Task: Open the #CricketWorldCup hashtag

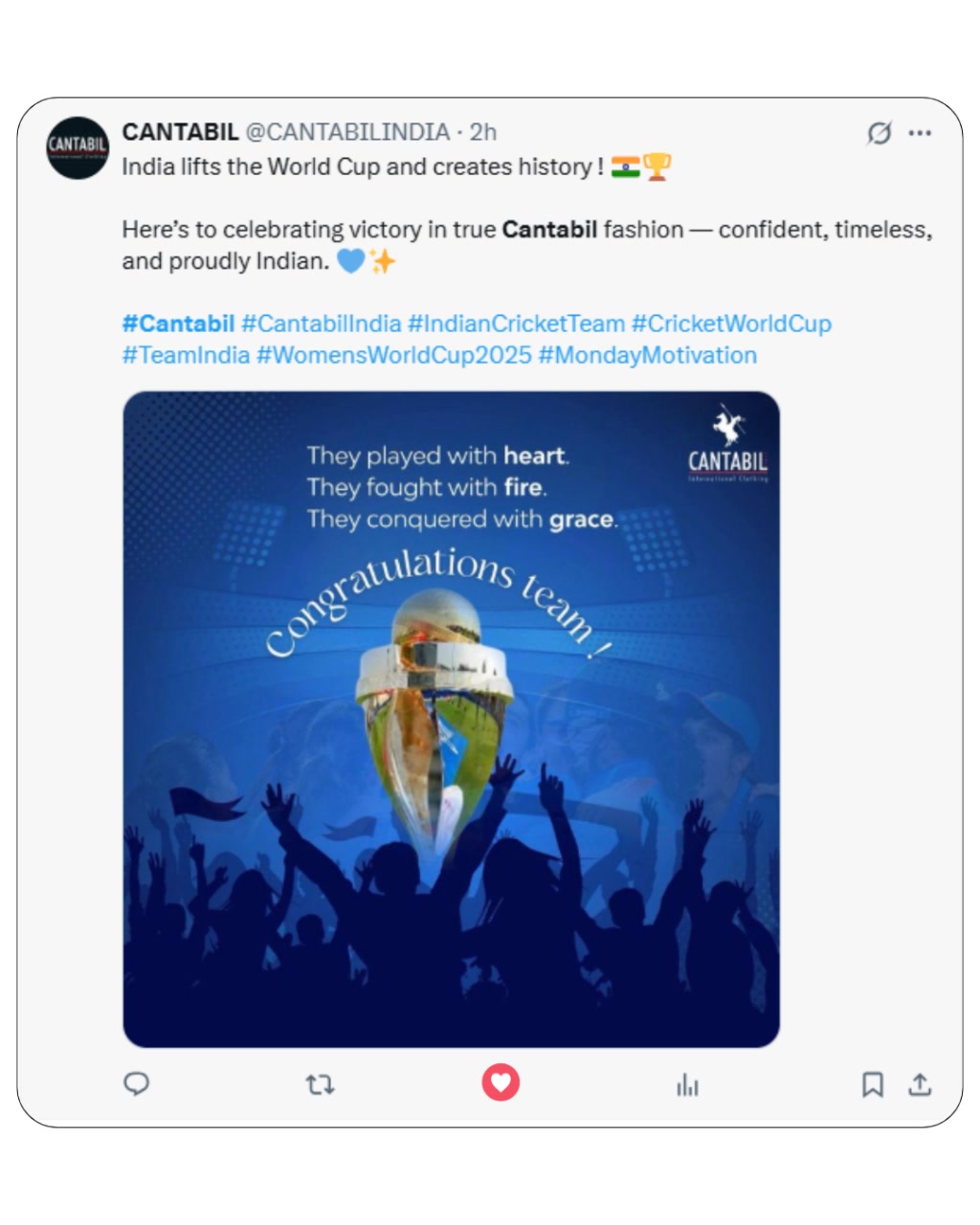Action: point(732,323)
